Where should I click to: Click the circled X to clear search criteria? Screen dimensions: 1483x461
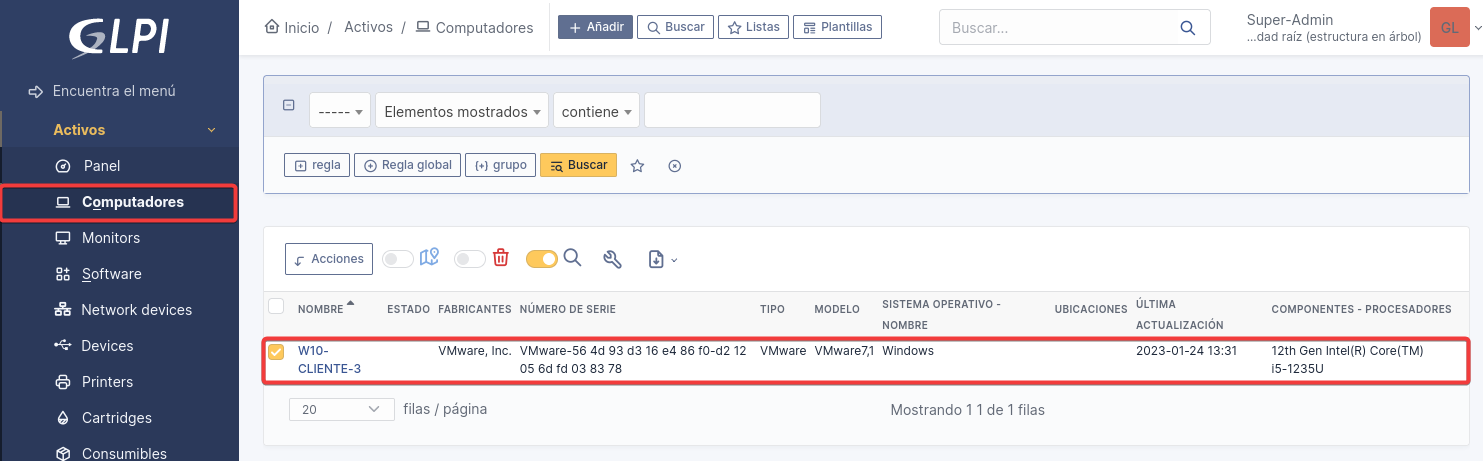(674, 166)
